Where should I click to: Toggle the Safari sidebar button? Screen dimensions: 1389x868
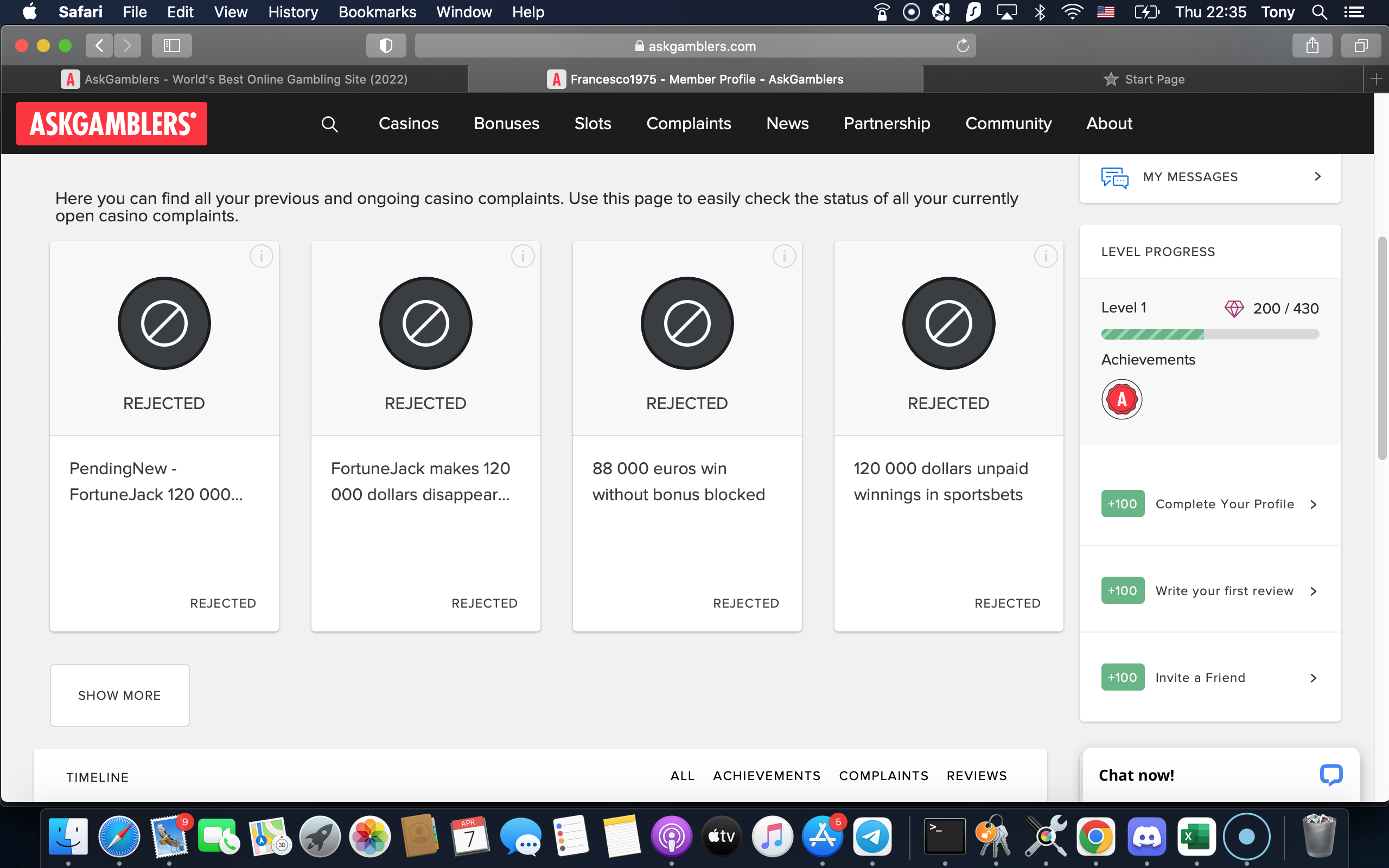171,46
